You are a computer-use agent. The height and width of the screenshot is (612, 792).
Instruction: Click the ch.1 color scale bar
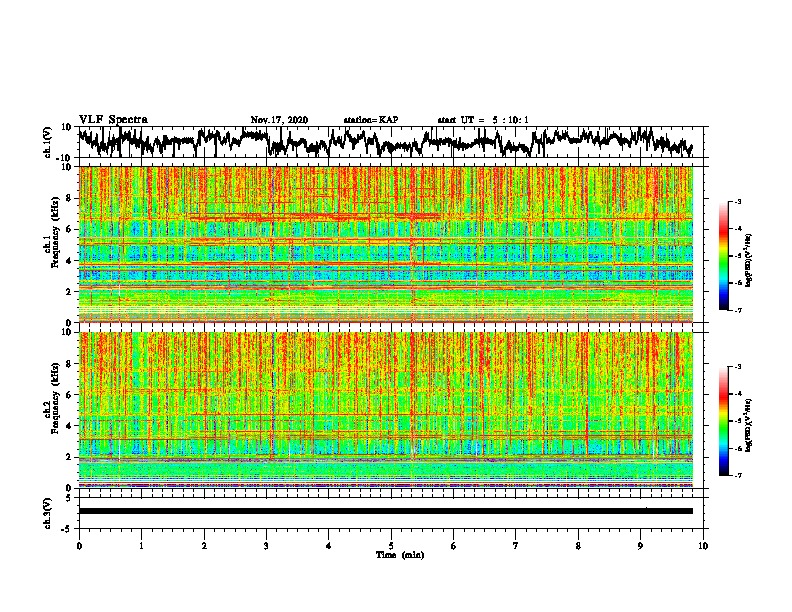pos(724,256)
